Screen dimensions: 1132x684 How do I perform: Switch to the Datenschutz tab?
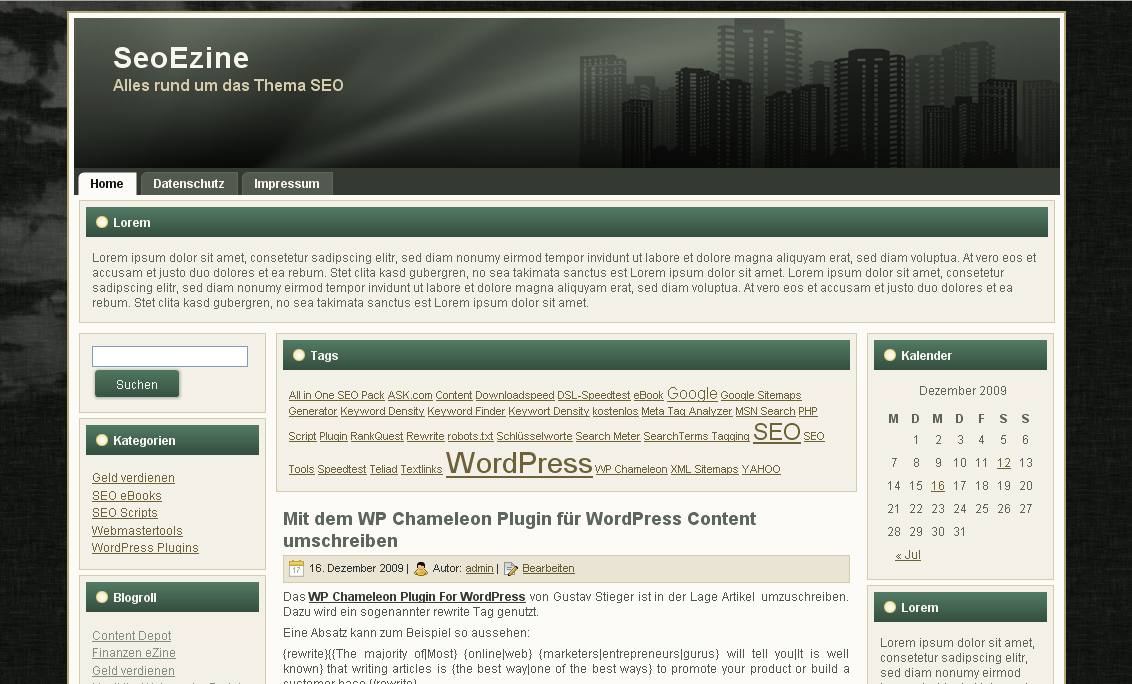pos(188,183)
